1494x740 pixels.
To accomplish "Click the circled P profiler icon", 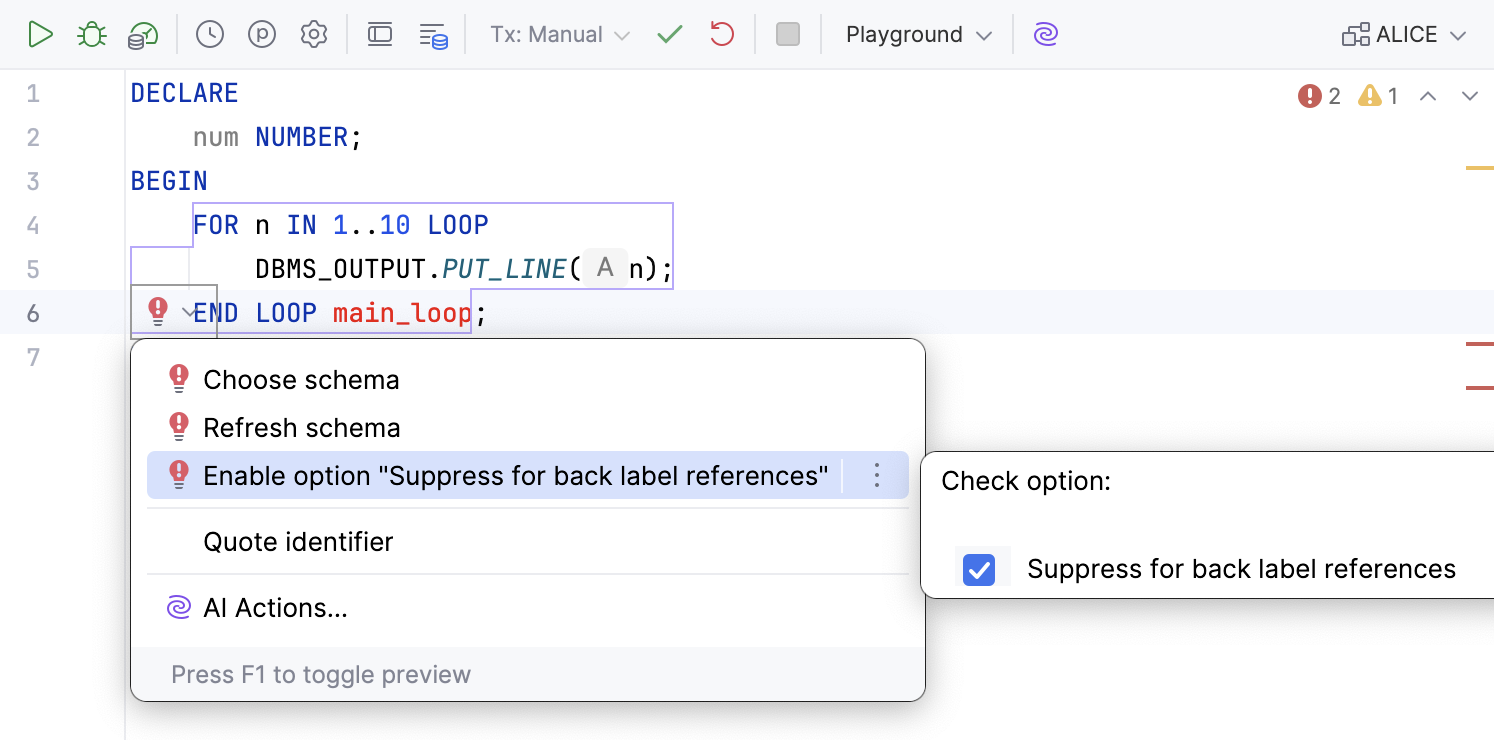I will 261,33.
